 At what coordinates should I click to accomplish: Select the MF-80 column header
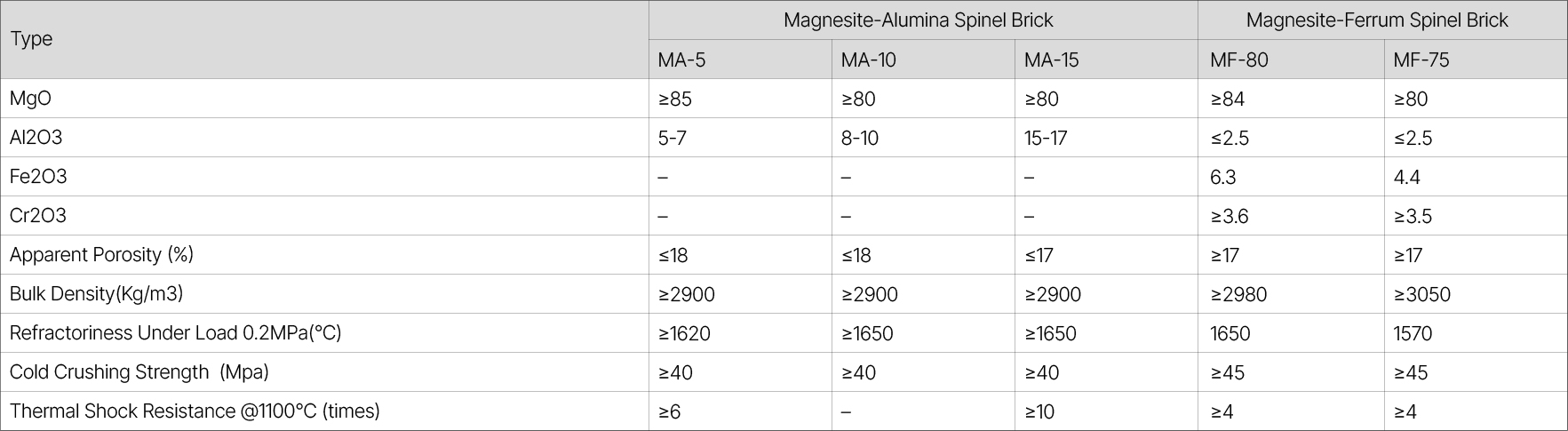(x=1238, y=60)
